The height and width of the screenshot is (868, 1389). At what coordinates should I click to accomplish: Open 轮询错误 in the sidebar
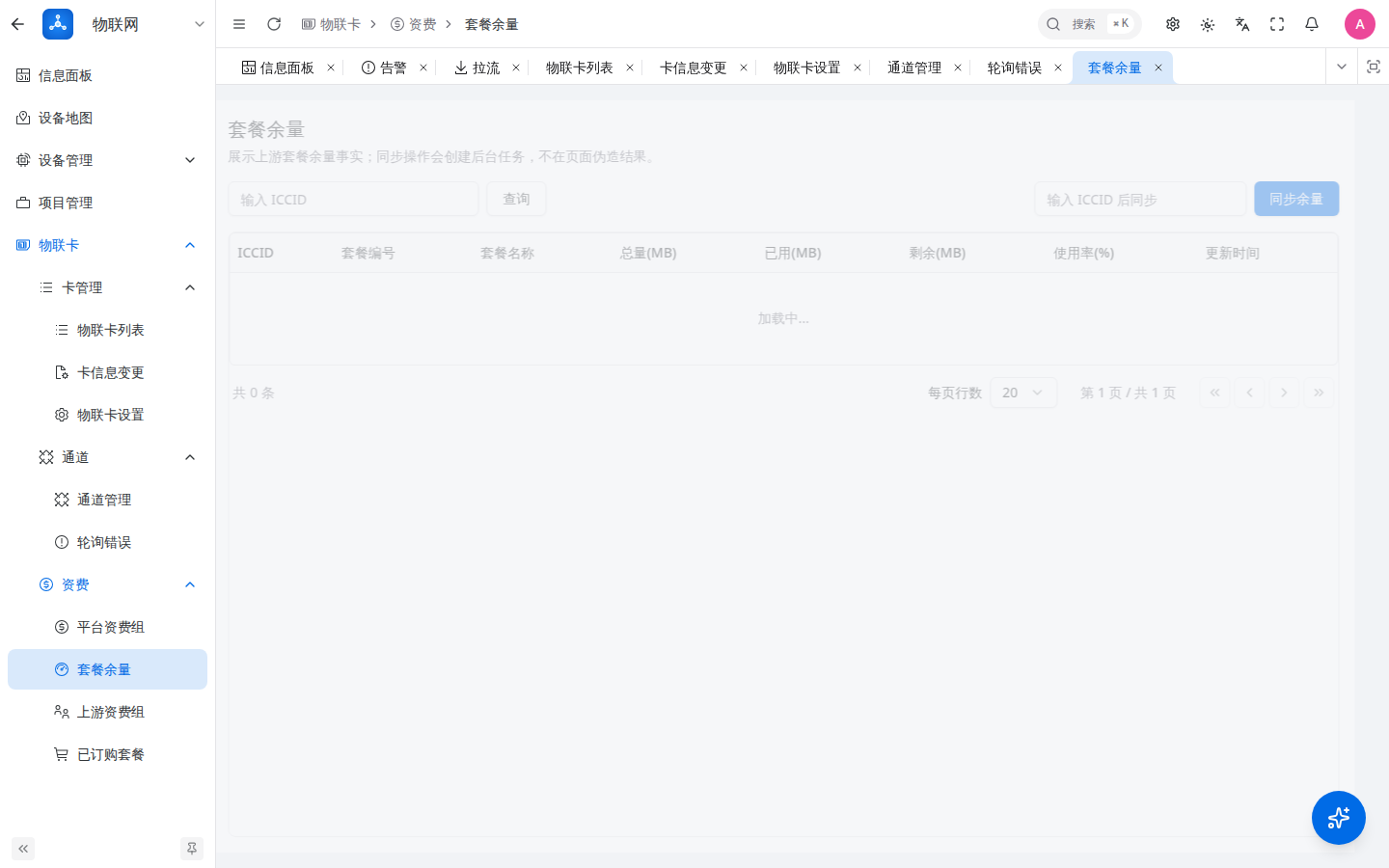click(107, 542)
